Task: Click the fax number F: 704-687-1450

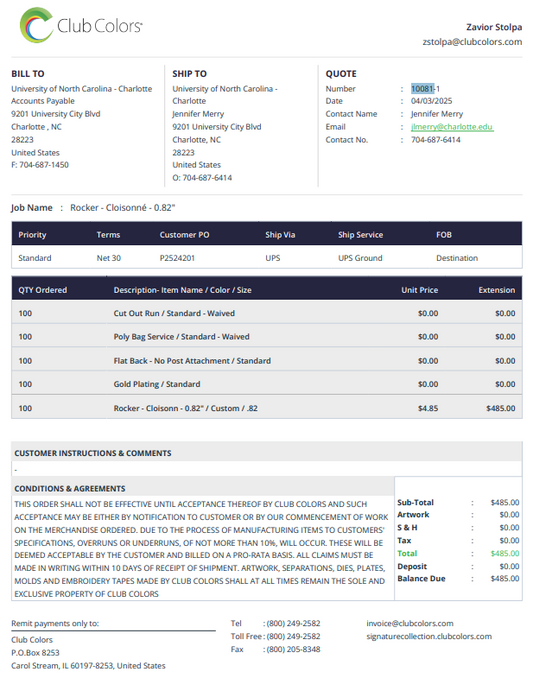Action: (40, 165)
